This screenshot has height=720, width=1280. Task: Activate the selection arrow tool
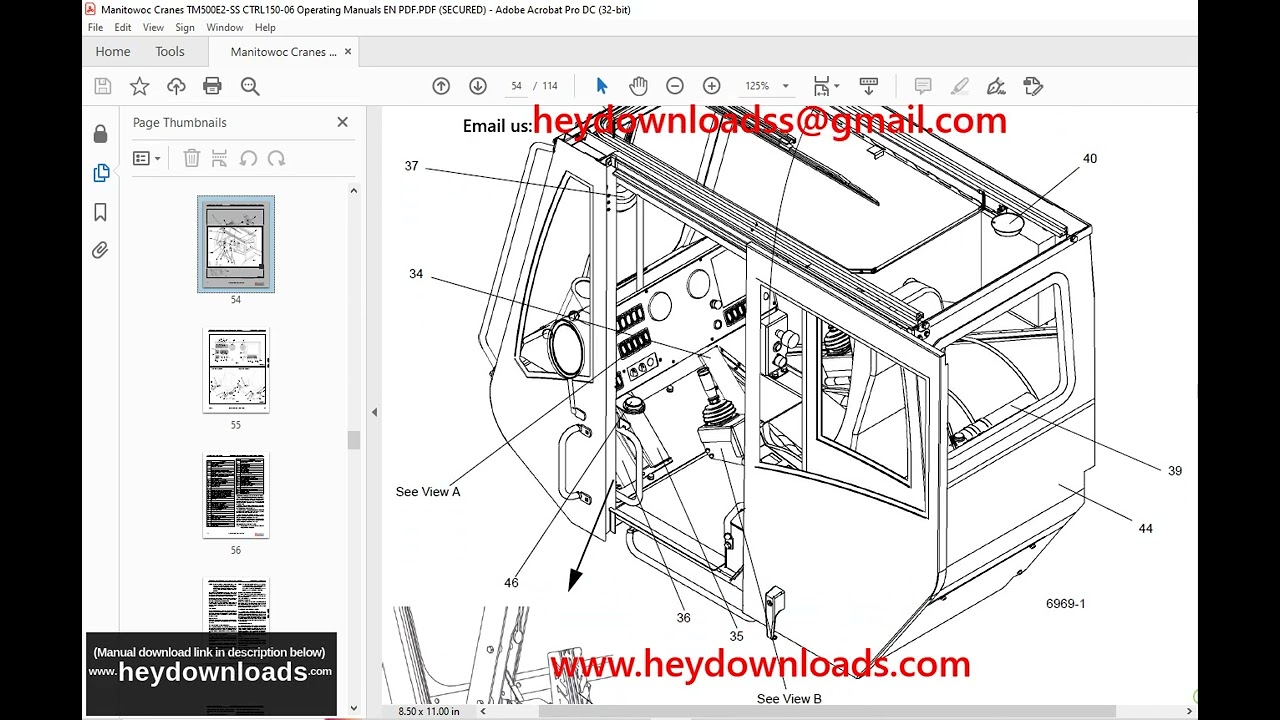click(x=601, y=86)
